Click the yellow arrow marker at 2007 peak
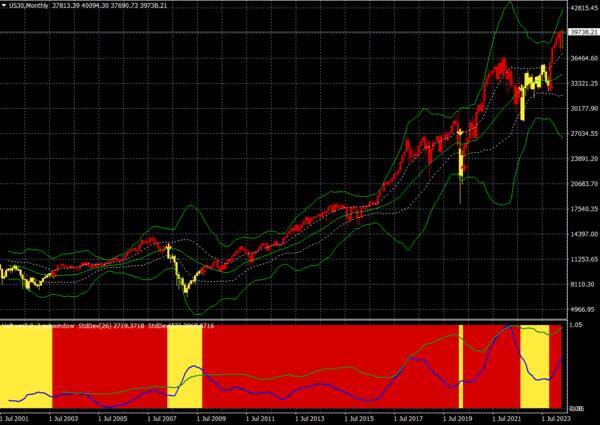 [168, 248]
